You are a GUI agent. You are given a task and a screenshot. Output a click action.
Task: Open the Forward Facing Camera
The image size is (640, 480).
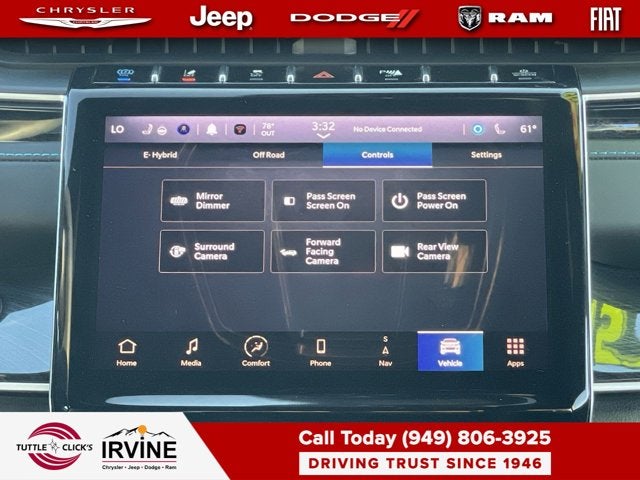(323, 251)
